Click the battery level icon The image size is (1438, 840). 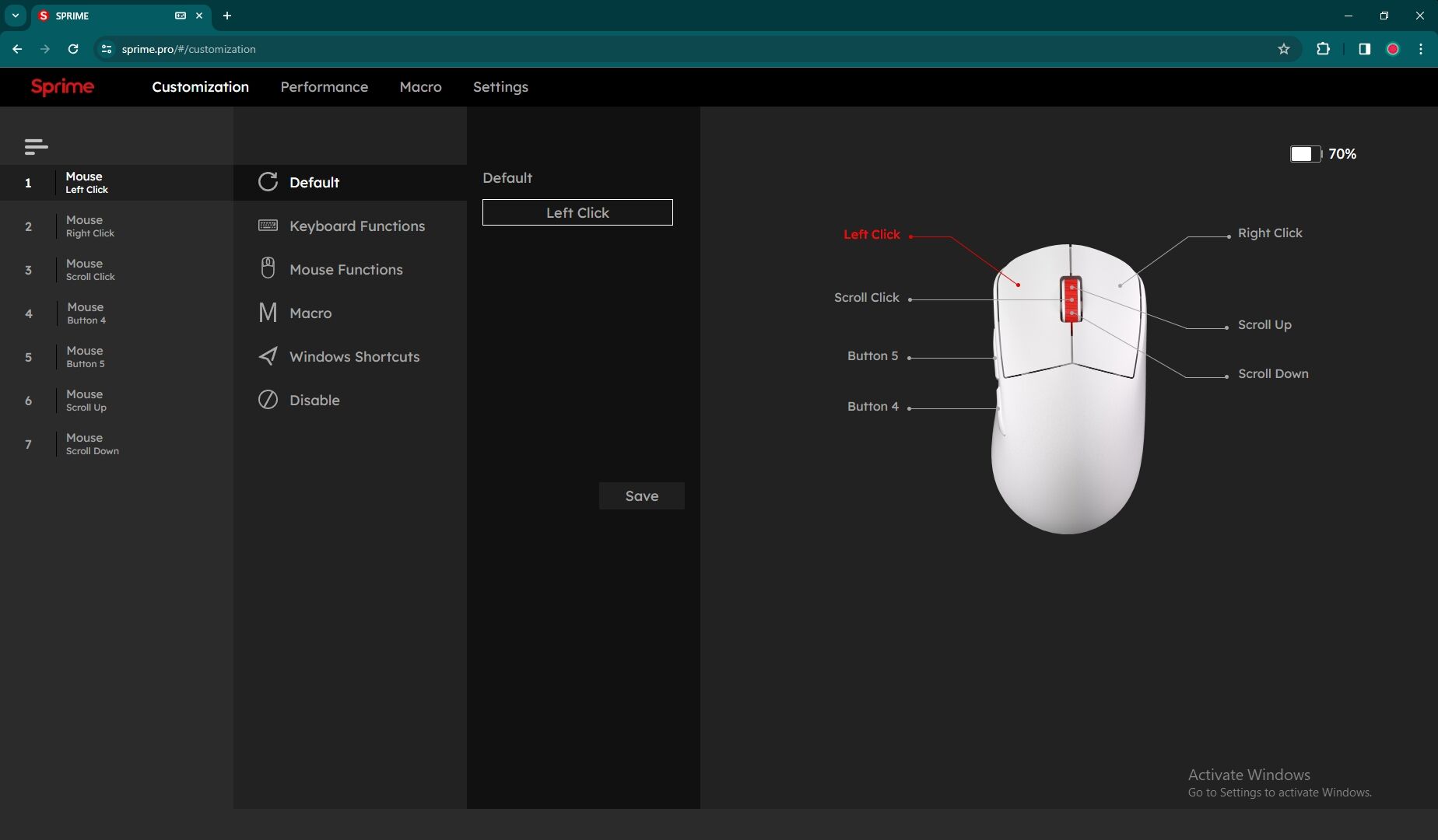[x=1306, y=154]
